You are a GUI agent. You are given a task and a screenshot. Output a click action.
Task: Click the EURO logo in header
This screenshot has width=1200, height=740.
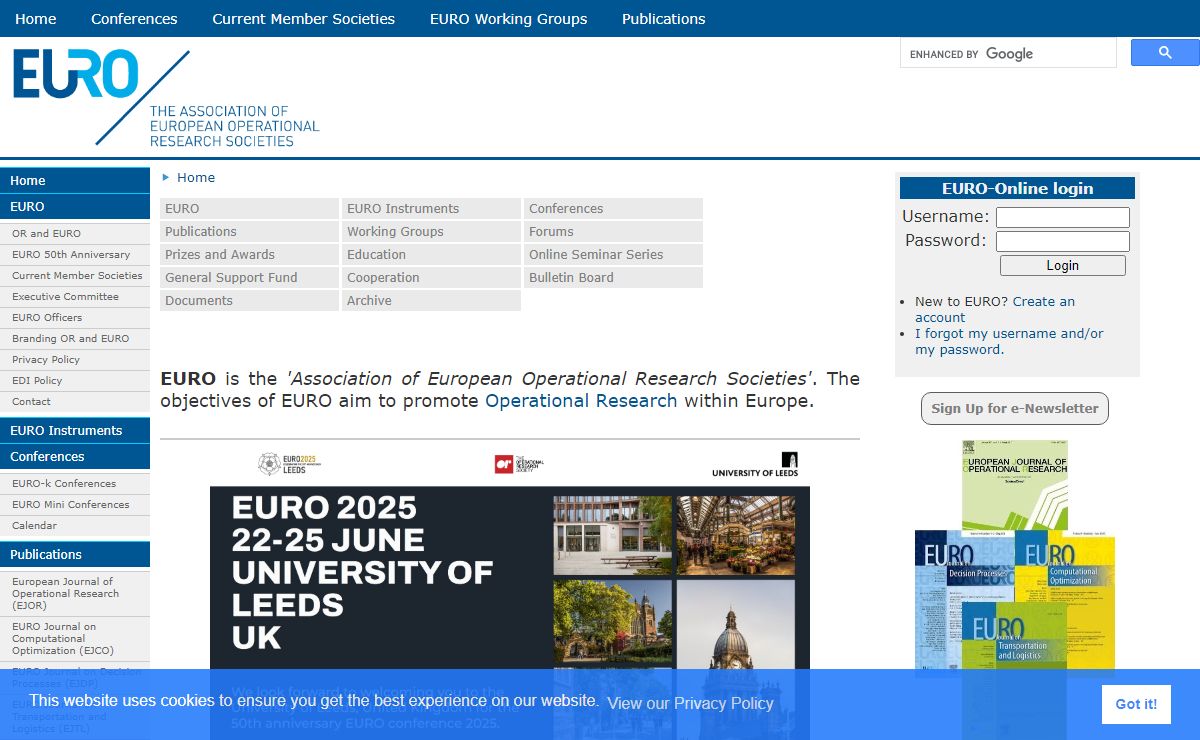(x=166, y=98)
